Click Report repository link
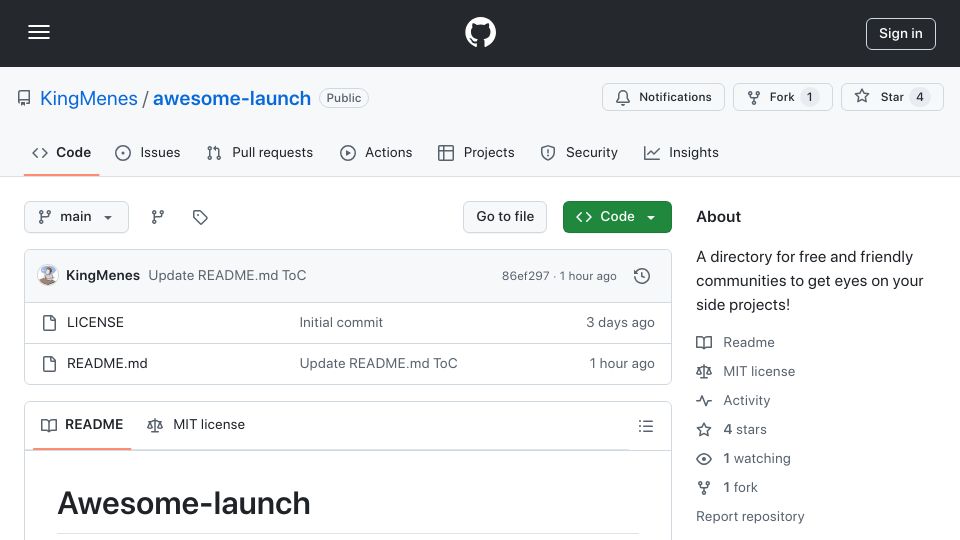This screenshot has width=960, height=540. (x=750, y=516)
